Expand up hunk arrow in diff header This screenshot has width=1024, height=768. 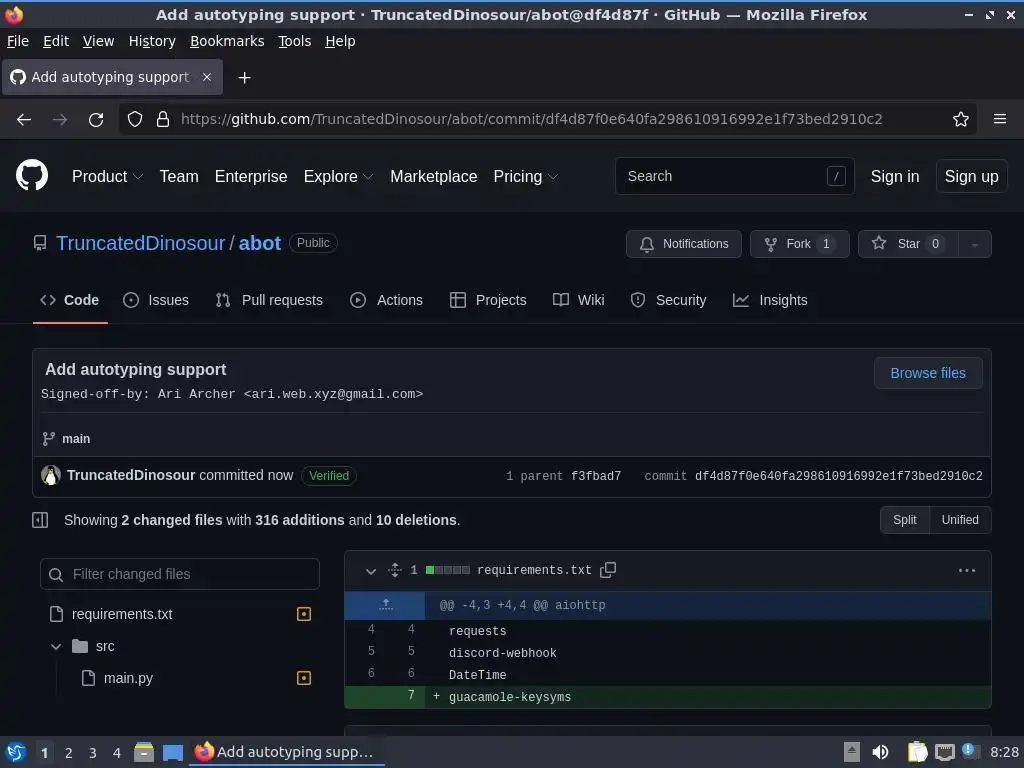coord(385,605)
